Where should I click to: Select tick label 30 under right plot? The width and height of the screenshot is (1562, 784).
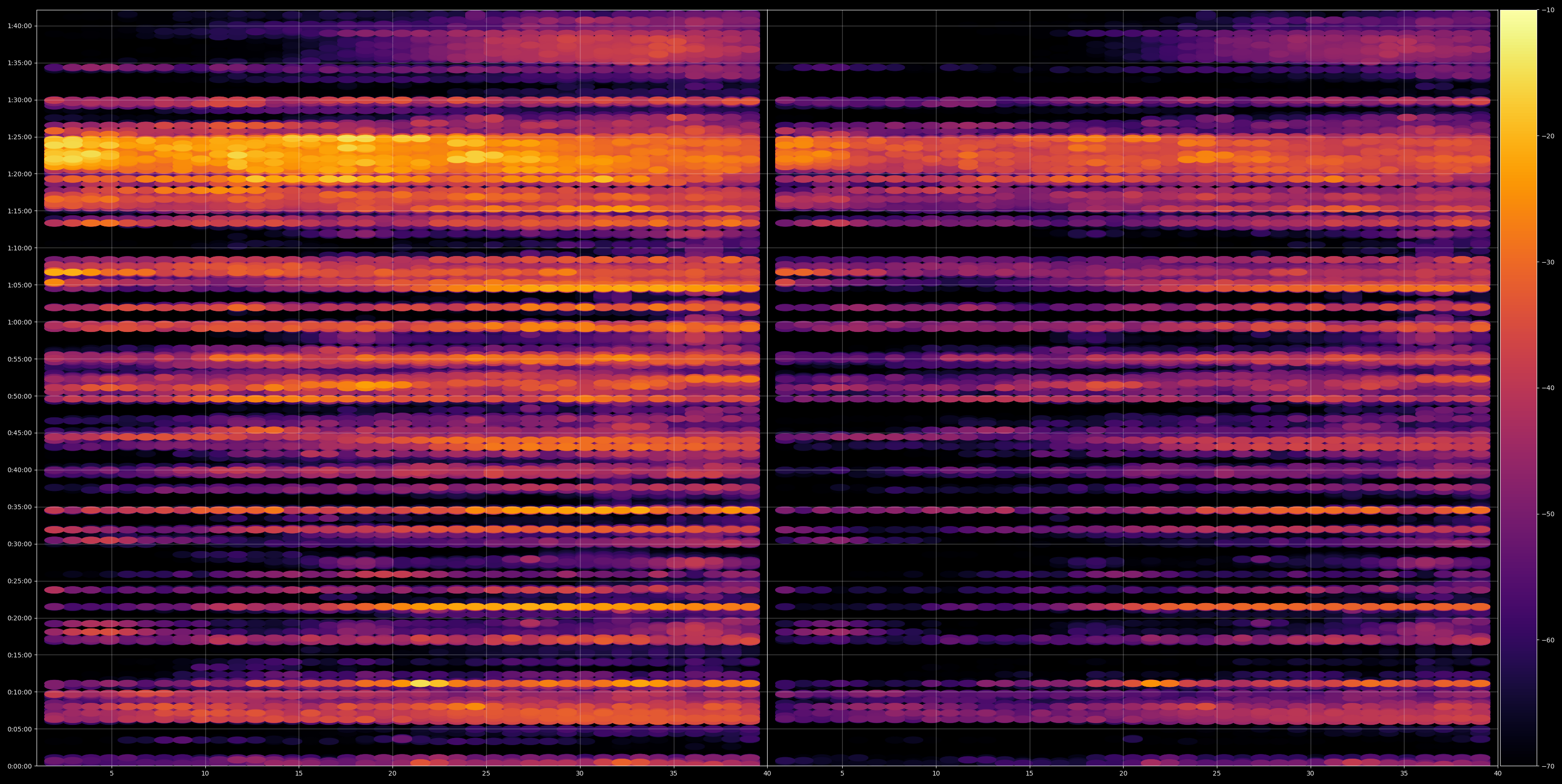pyautogui.click(x=1310, y=774)
